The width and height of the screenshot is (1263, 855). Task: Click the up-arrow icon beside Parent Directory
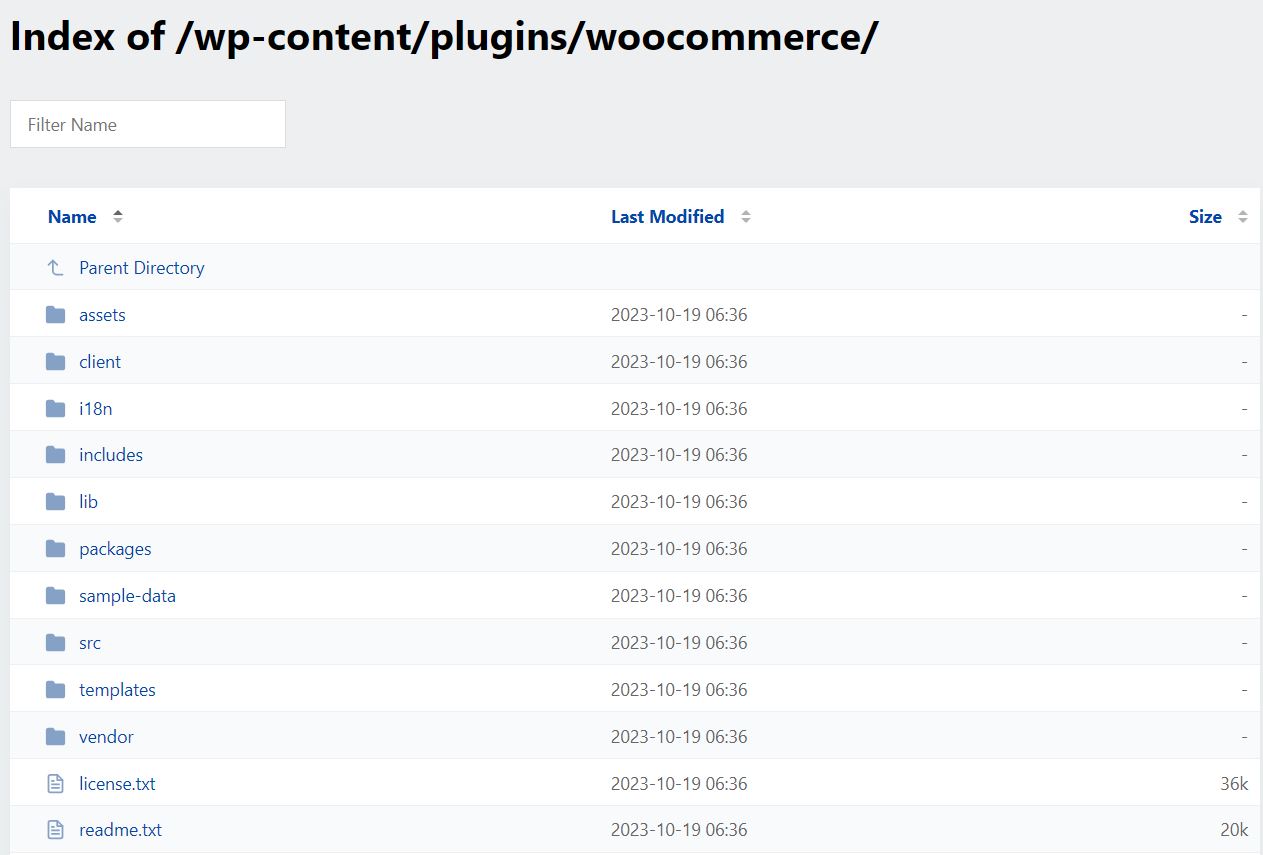tap(56, 268)
